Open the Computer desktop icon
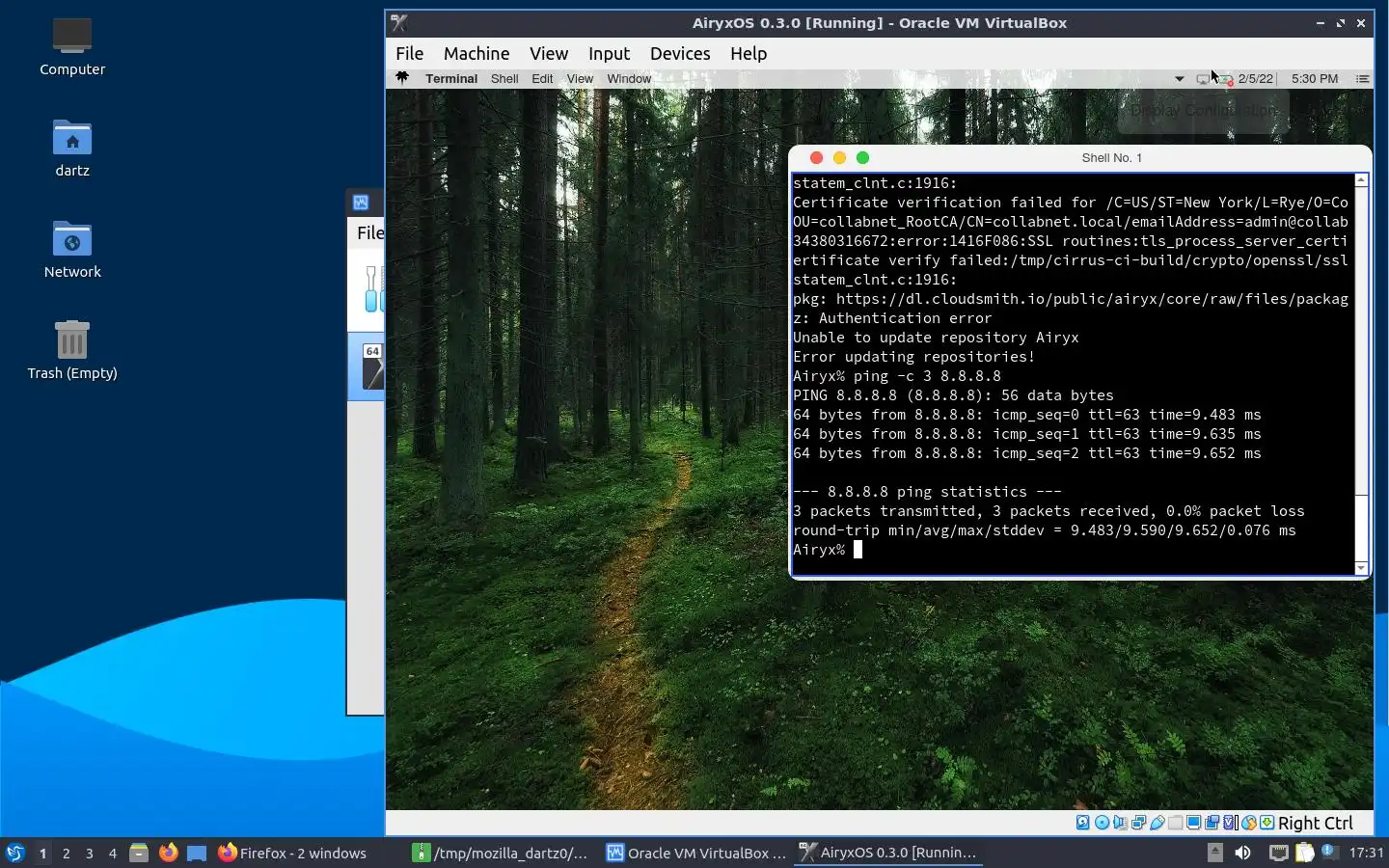 pyautogui.click(x=72, y=46)
